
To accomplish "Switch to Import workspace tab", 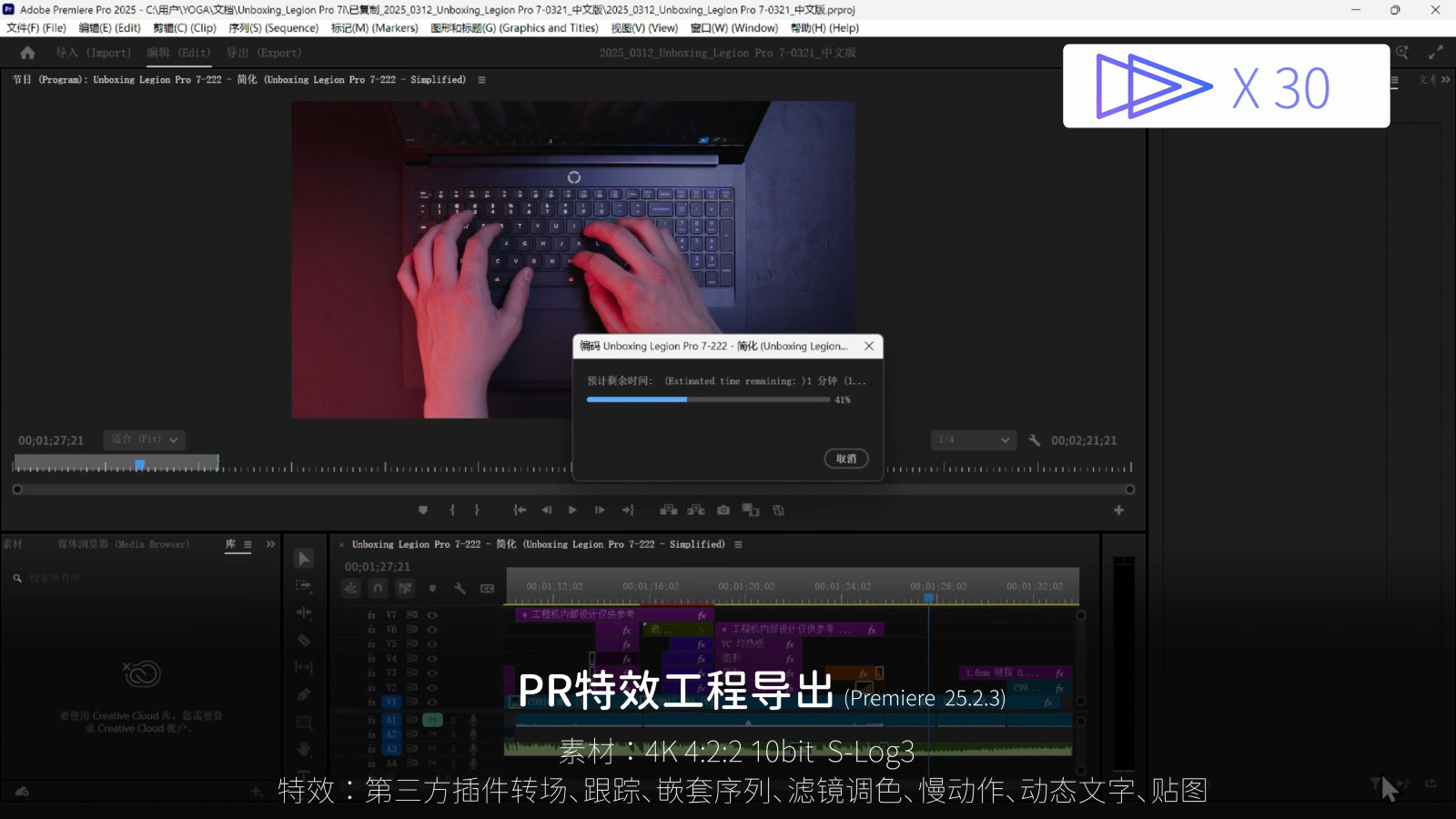I will click(93, 53).
